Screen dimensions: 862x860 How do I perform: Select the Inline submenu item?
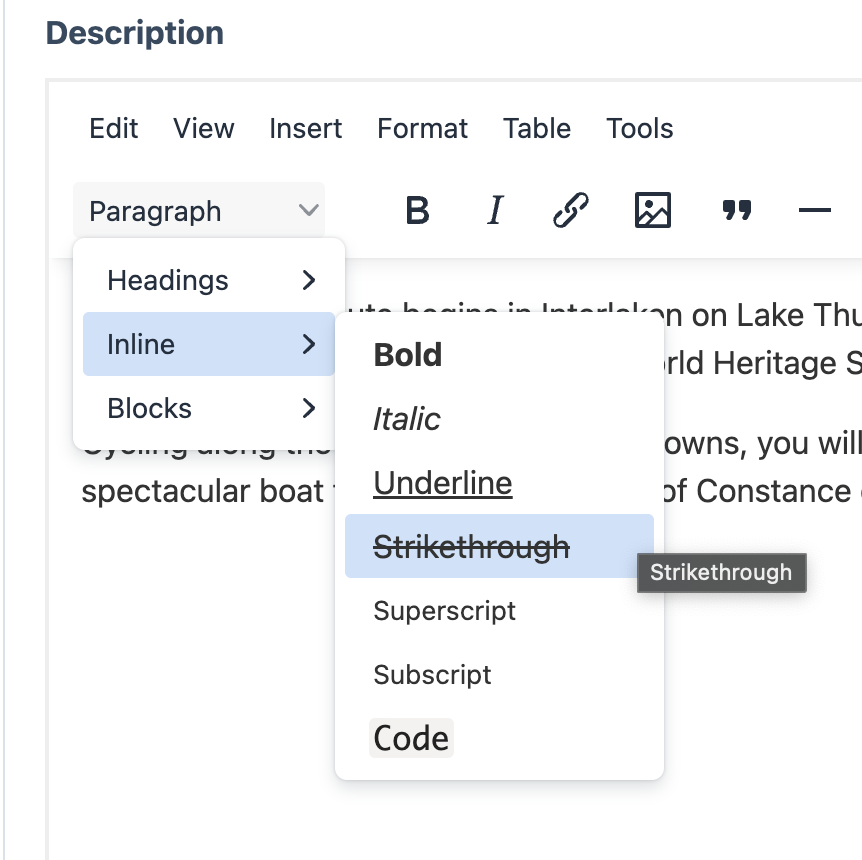pyautogui.click(x=209, y=344)
